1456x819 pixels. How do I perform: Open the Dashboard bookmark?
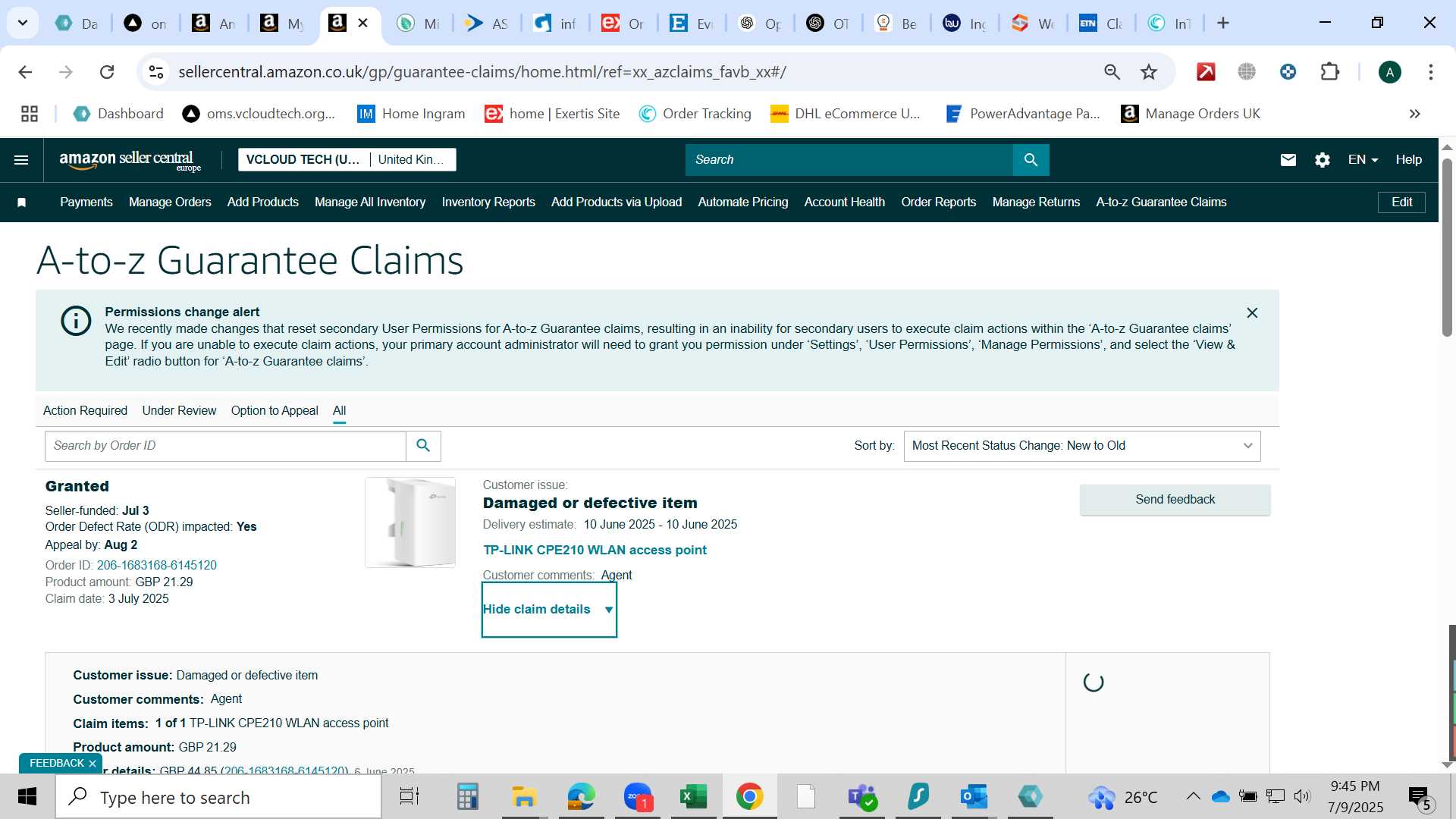tap(118, 114)
